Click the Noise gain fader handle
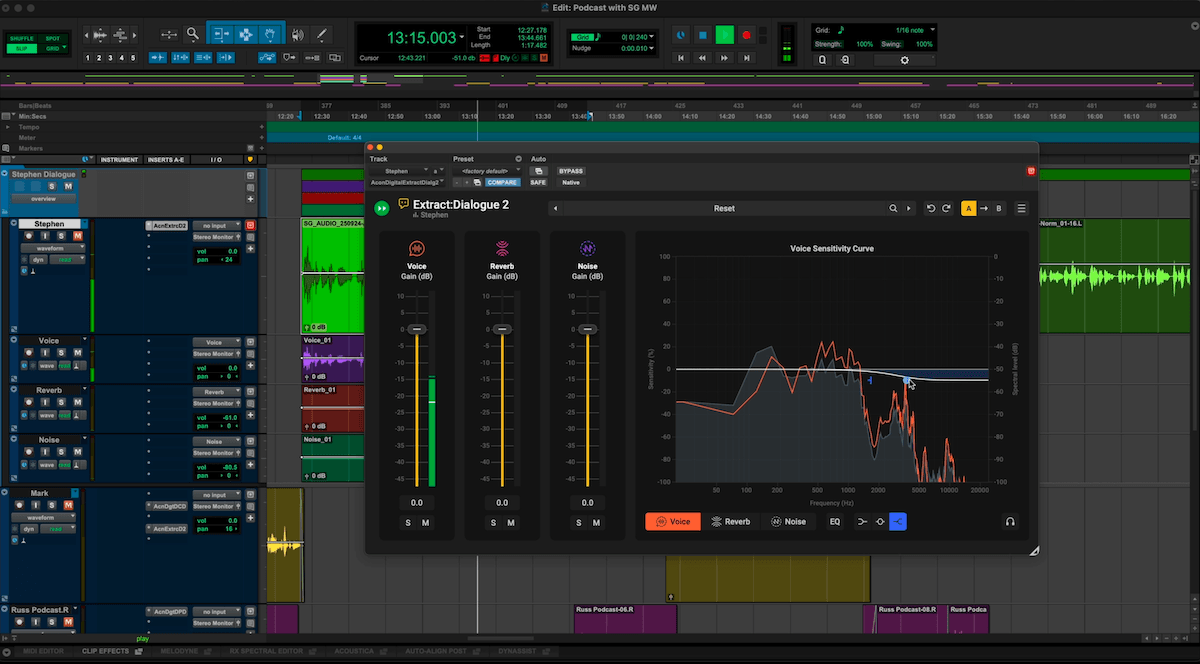 click(587, 329)
